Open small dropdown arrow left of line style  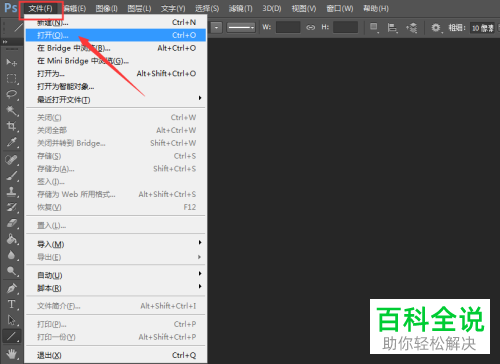[x=216, y=28]
